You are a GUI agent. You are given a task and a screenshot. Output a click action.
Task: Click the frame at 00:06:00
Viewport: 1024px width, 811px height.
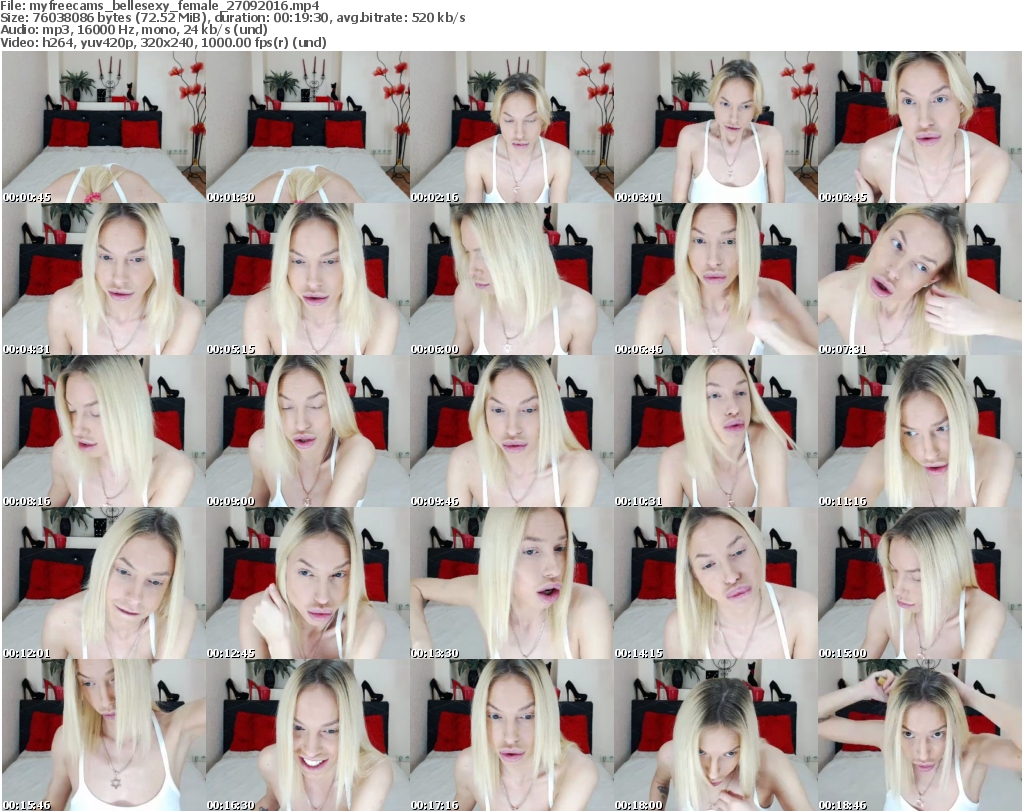click(512, 279)
